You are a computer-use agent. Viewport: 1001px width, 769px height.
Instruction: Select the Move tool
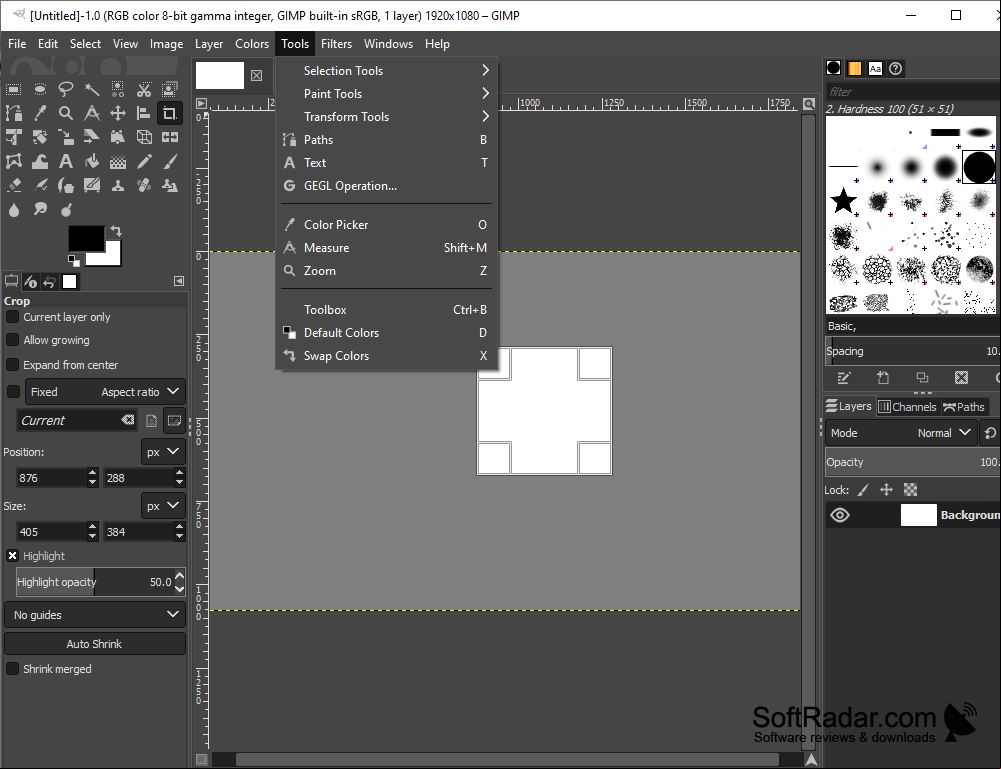(x=117, y=114)
